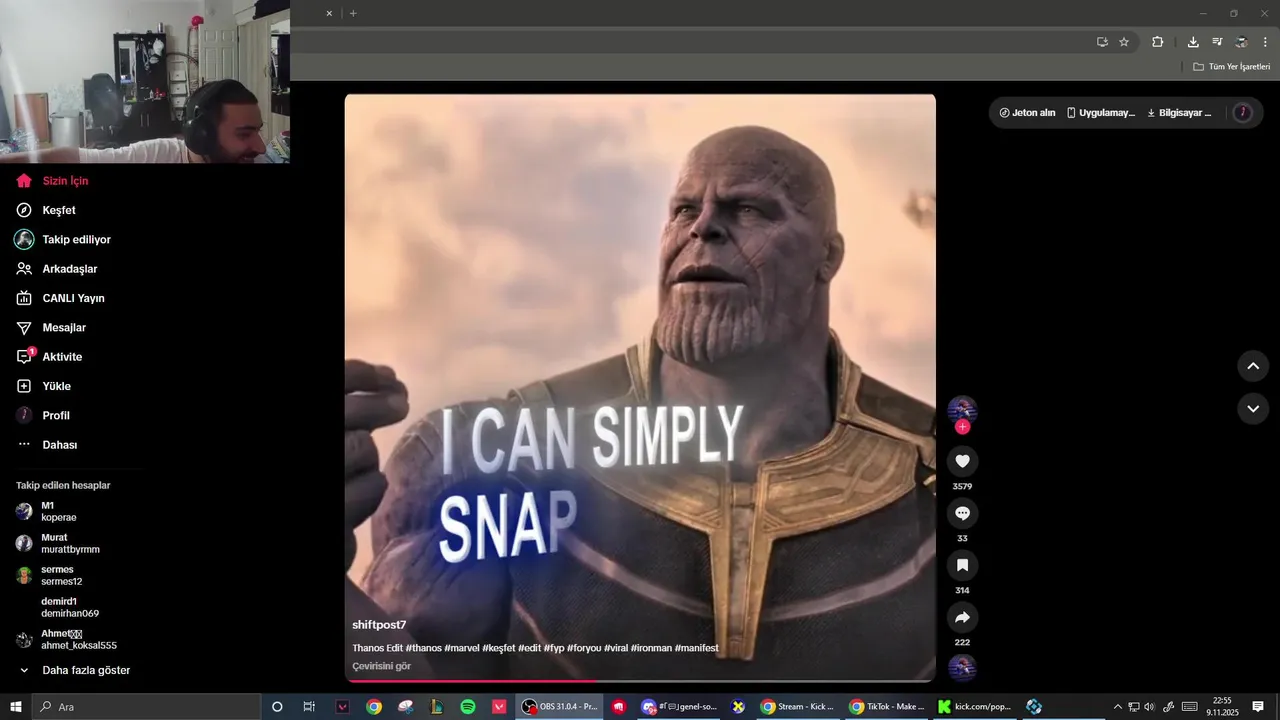Viewport: 1280px width, 720px height.
Task: Click Çevirisini gör translation link
Action: [381, 666]
